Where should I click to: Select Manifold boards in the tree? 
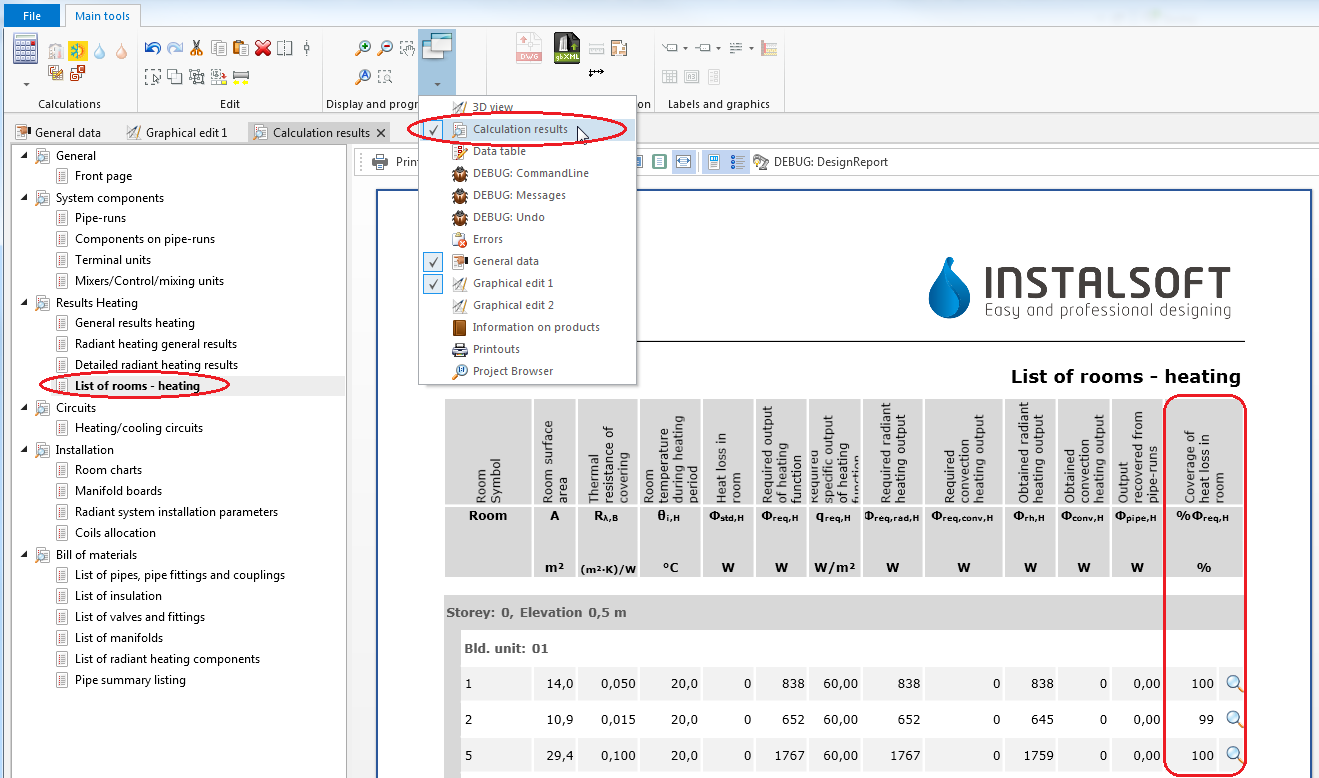tap(118, 491)
